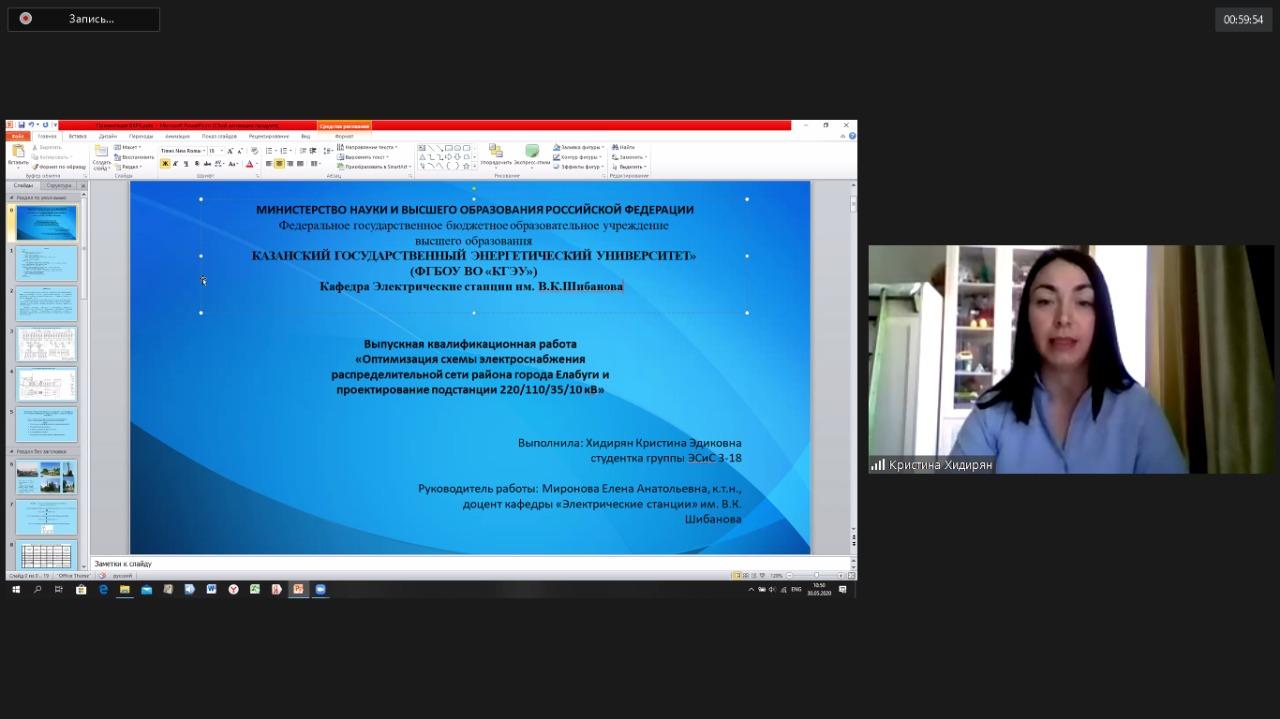Viewport: 1280px width, 719px height.
Task: Save the presentation via quick access toolbar
Action: [21, 125]
